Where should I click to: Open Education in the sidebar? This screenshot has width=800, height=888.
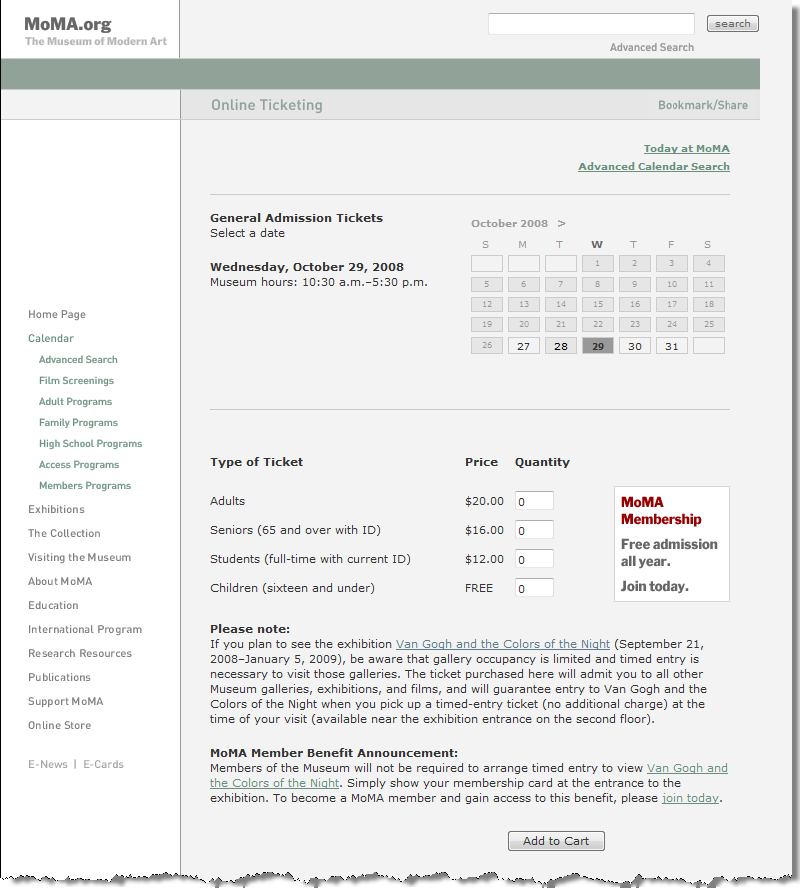tap(53, 605)
